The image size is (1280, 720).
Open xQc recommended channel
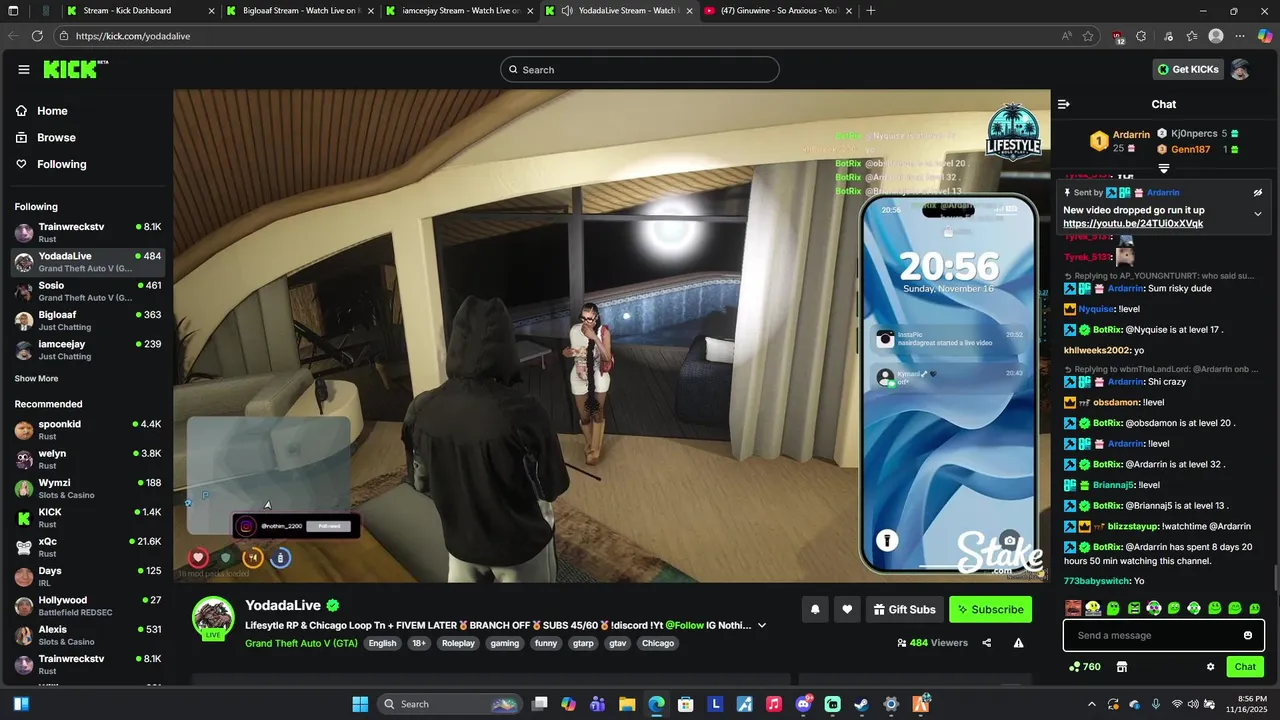[88, 547]
